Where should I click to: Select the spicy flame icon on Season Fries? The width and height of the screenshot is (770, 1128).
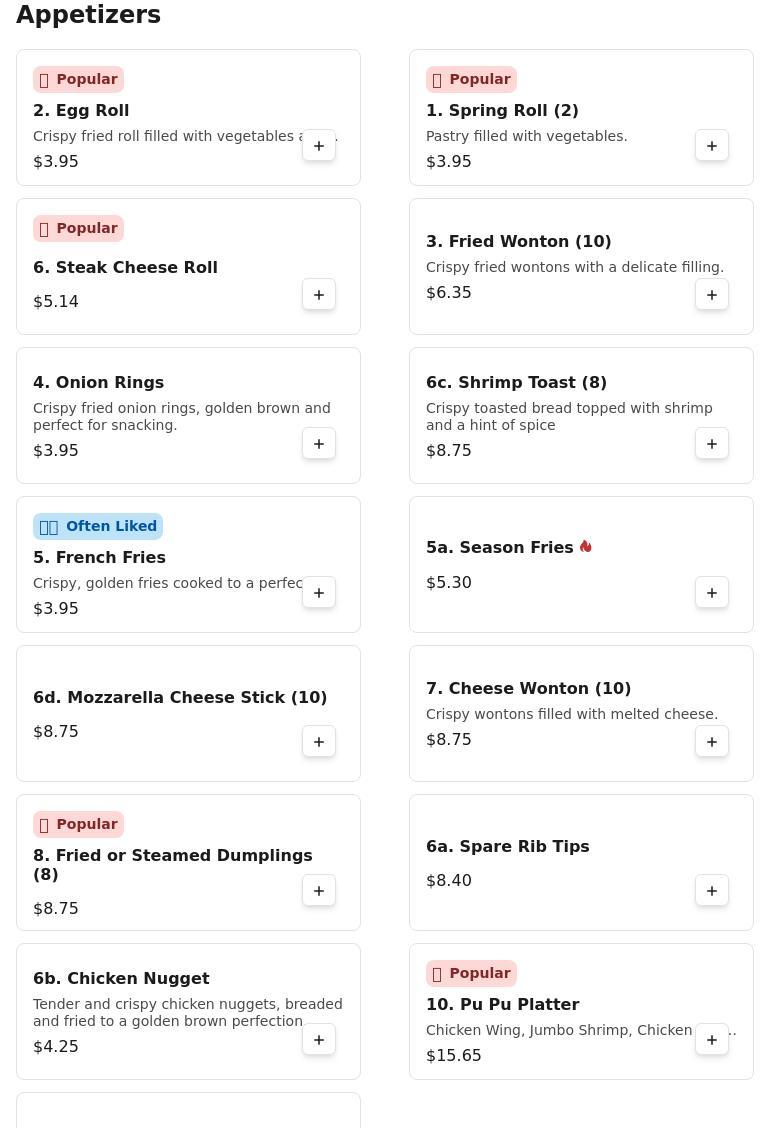(586, 546)
